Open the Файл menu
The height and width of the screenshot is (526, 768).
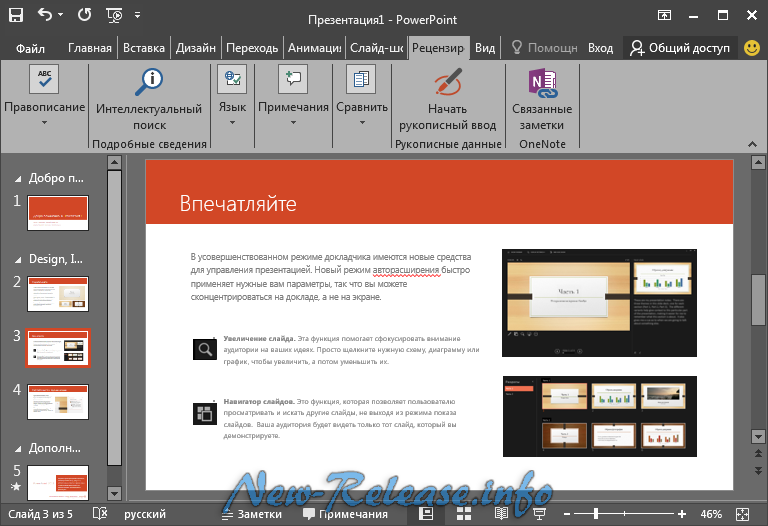(30, 47)
